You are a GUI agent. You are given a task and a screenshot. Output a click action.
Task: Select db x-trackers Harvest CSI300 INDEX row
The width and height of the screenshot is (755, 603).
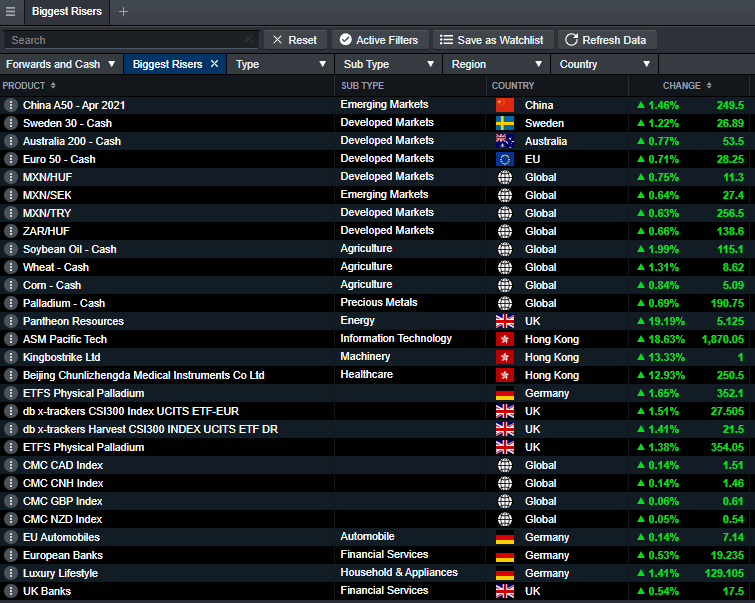[x=150, y=429]
